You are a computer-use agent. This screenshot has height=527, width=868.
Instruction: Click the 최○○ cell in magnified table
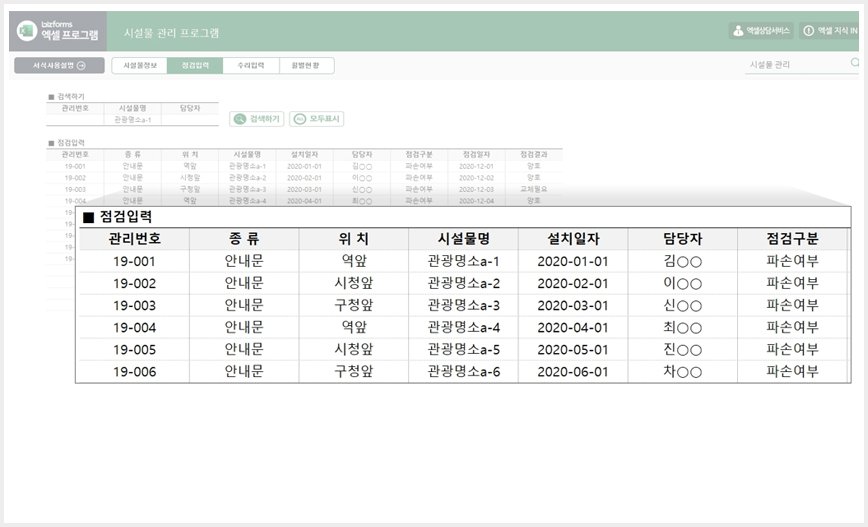683,328
